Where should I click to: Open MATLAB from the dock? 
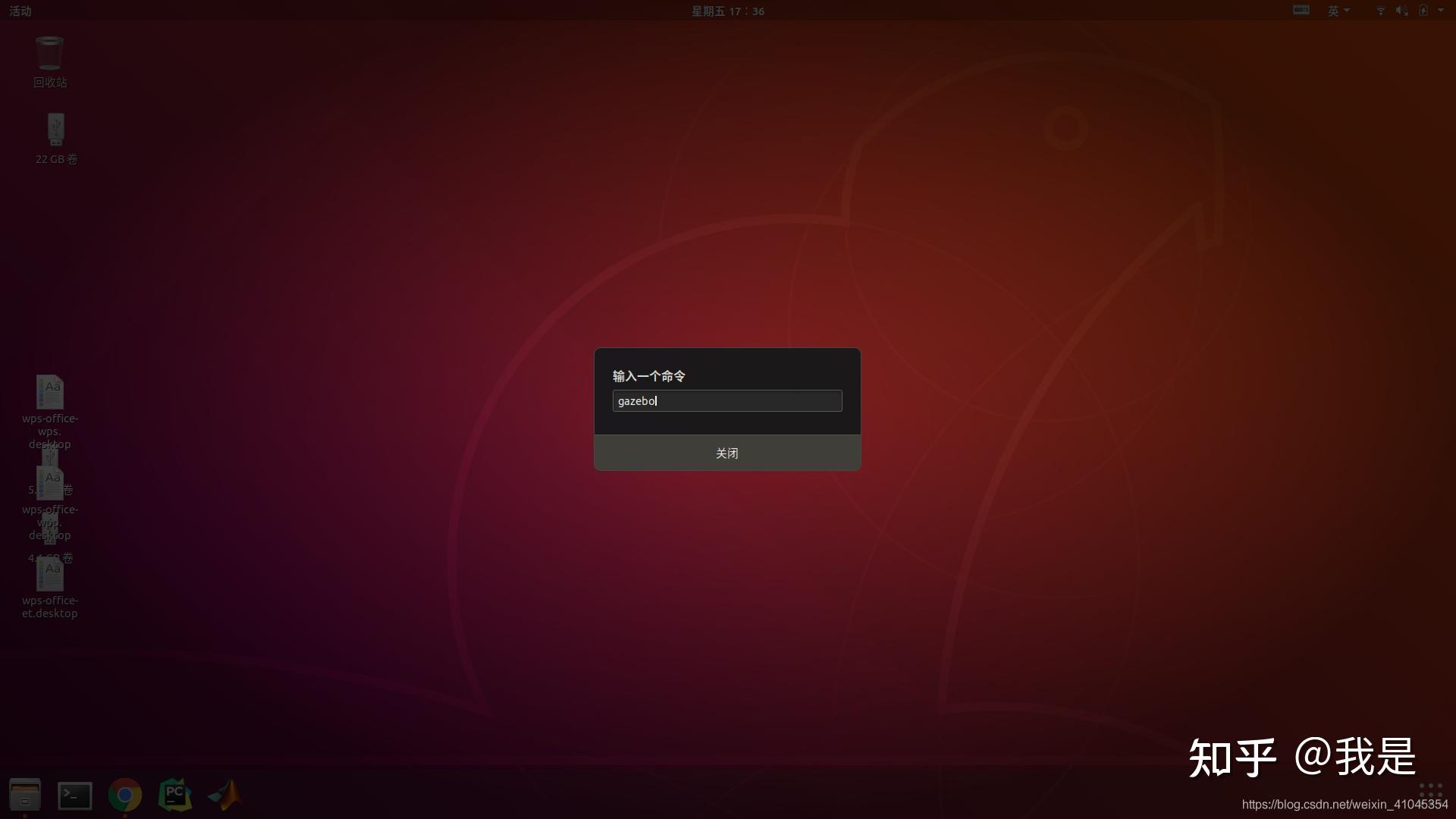coord(225,795)
